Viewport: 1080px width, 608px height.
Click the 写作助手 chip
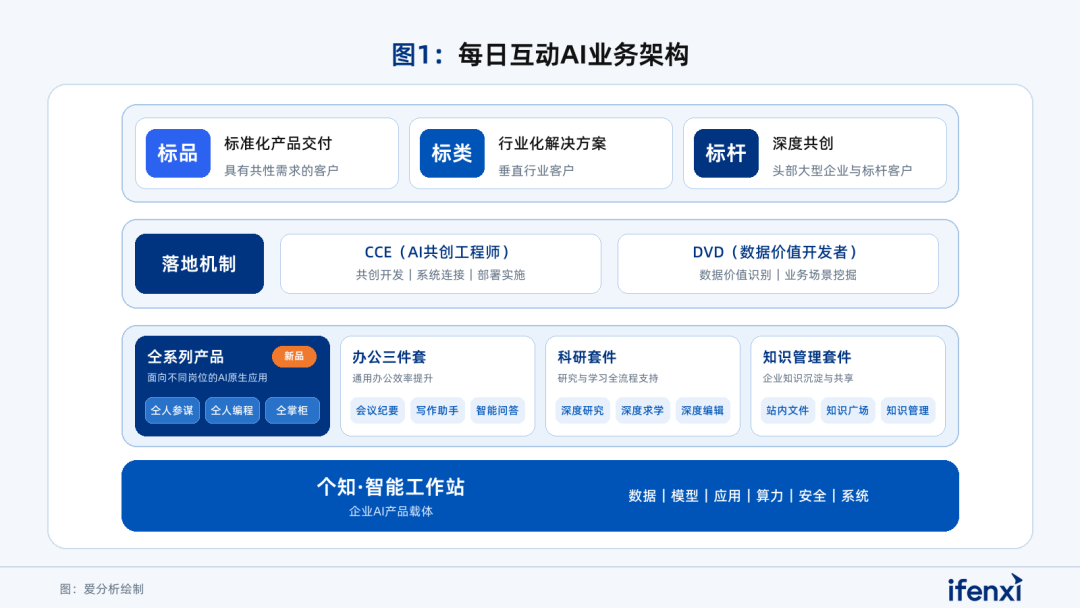(x=437, y=410)
